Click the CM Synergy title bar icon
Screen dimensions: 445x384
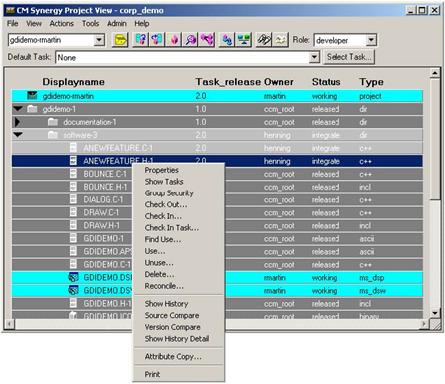10,11
